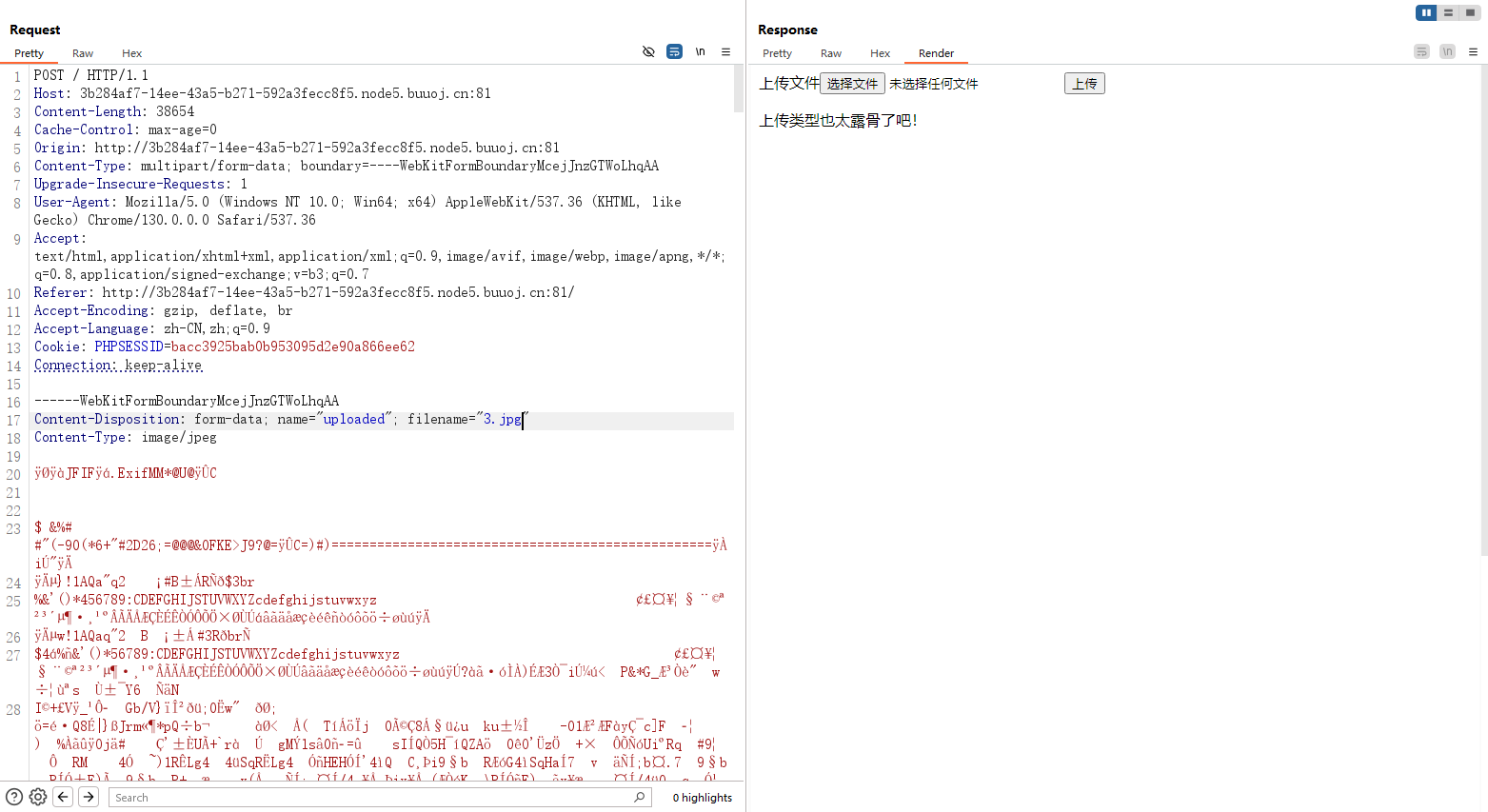Click the 0 highlights counter
The height and width of the screenshot is (812, 1488).
[702, 797]
